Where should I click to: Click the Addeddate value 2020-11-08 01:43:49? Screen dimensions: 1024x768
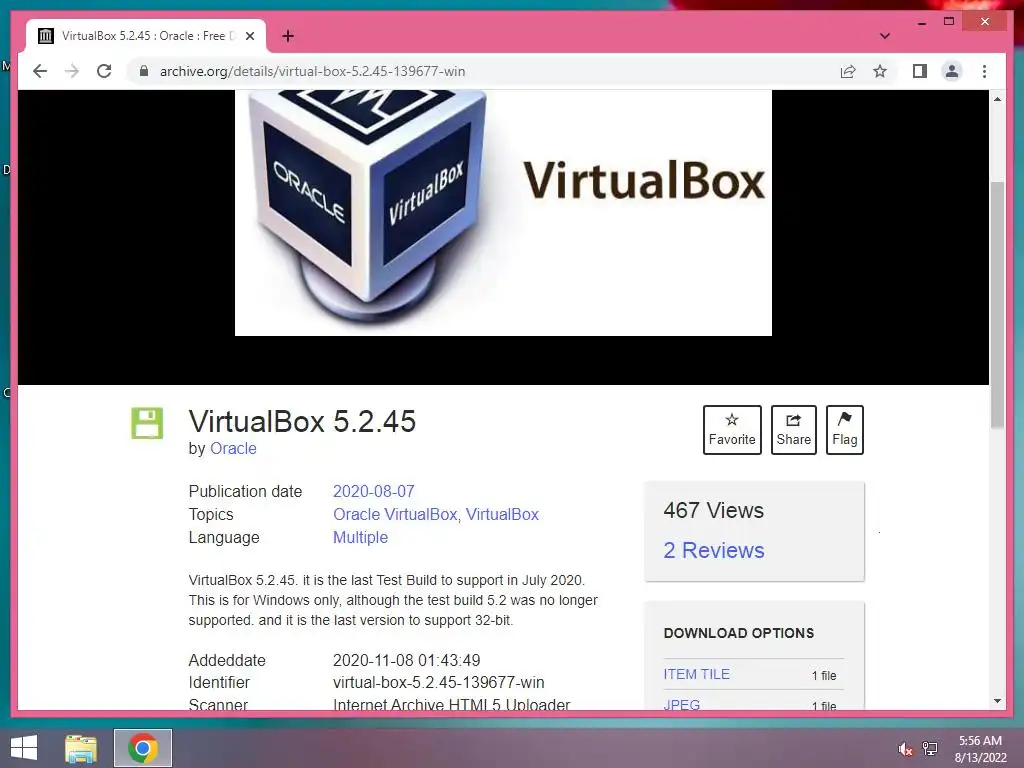406,660
